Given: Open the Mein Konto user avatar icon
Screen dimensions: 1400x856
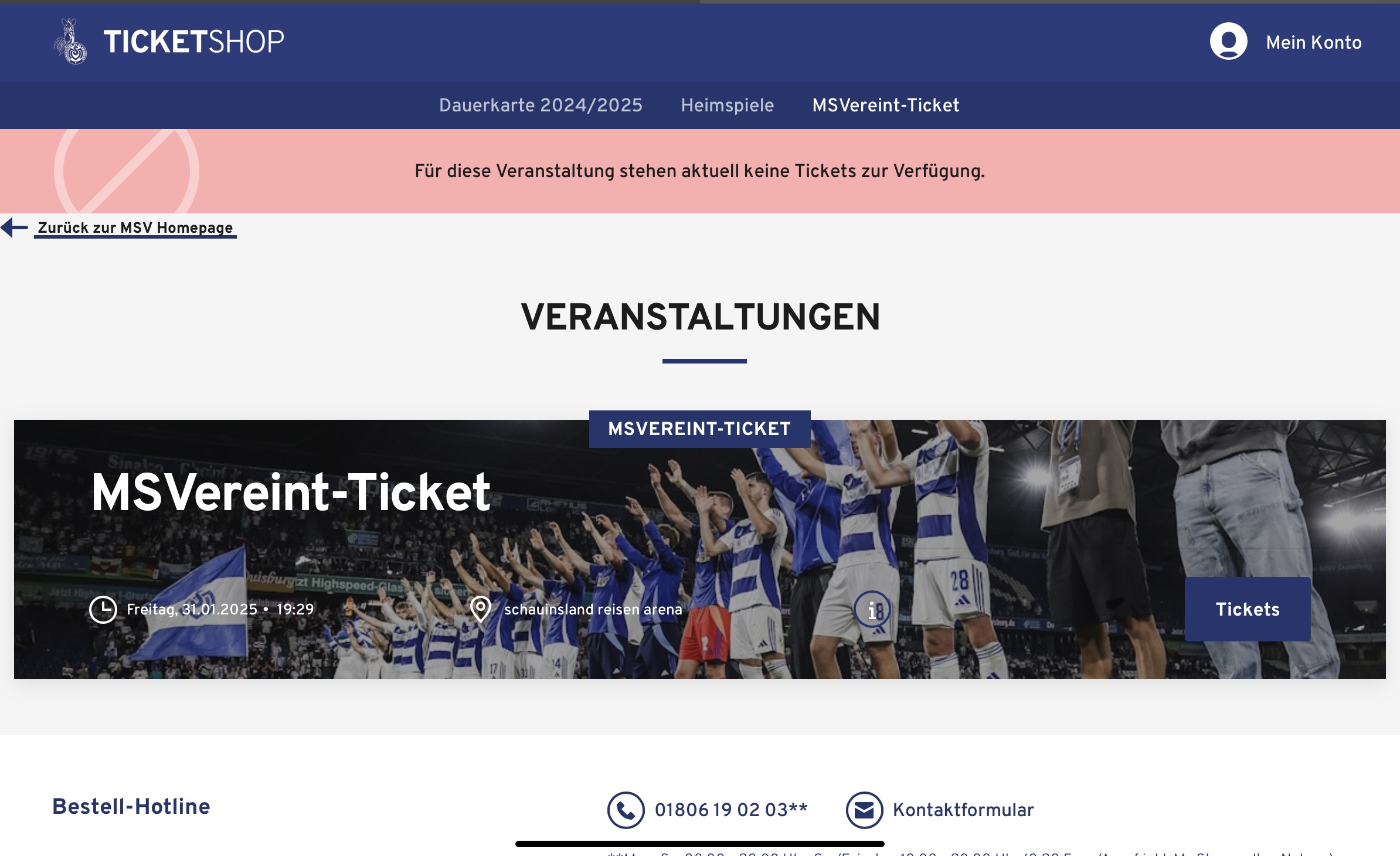Looking at the screenshot, I should (x=1228, y=41).
